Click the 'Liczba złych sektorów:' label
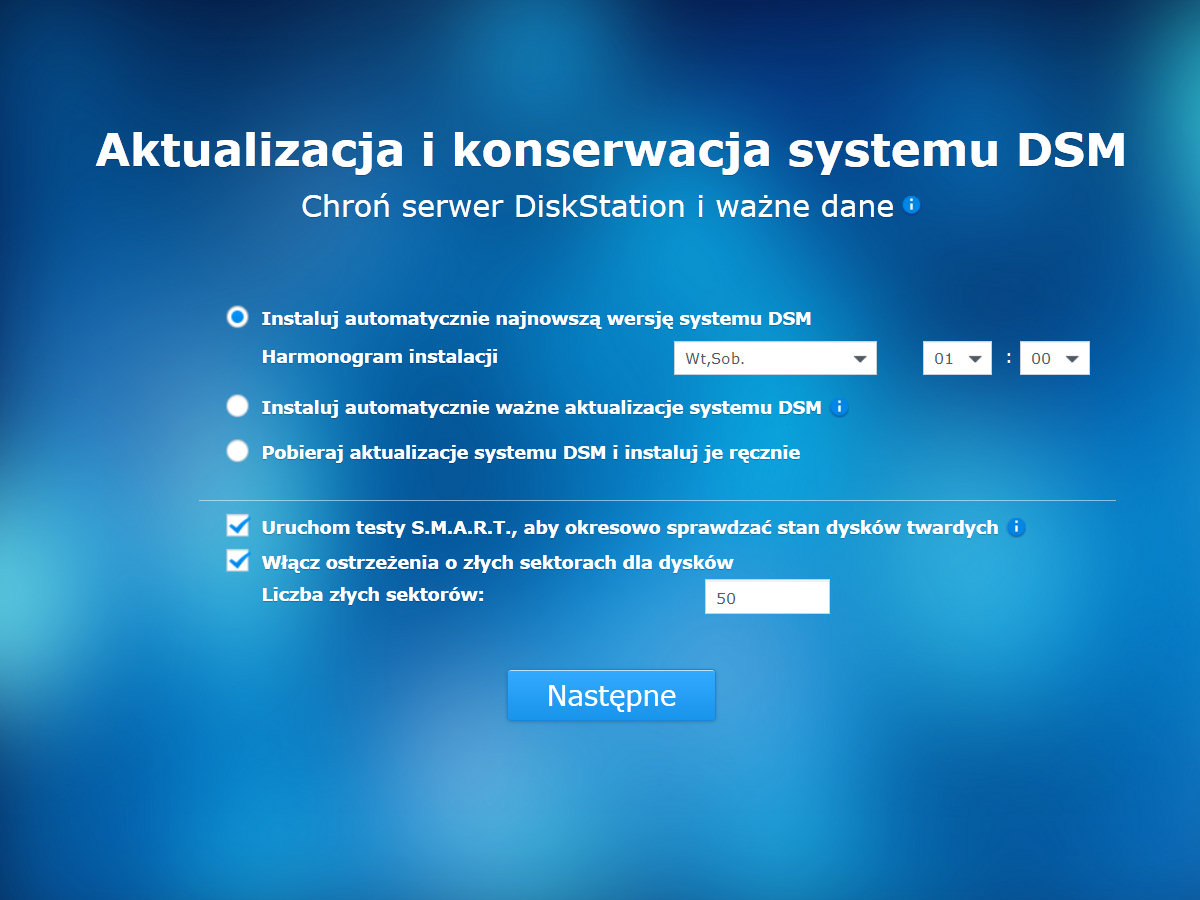This screenshot has height=900, width=1200. (x=373, y=595)
